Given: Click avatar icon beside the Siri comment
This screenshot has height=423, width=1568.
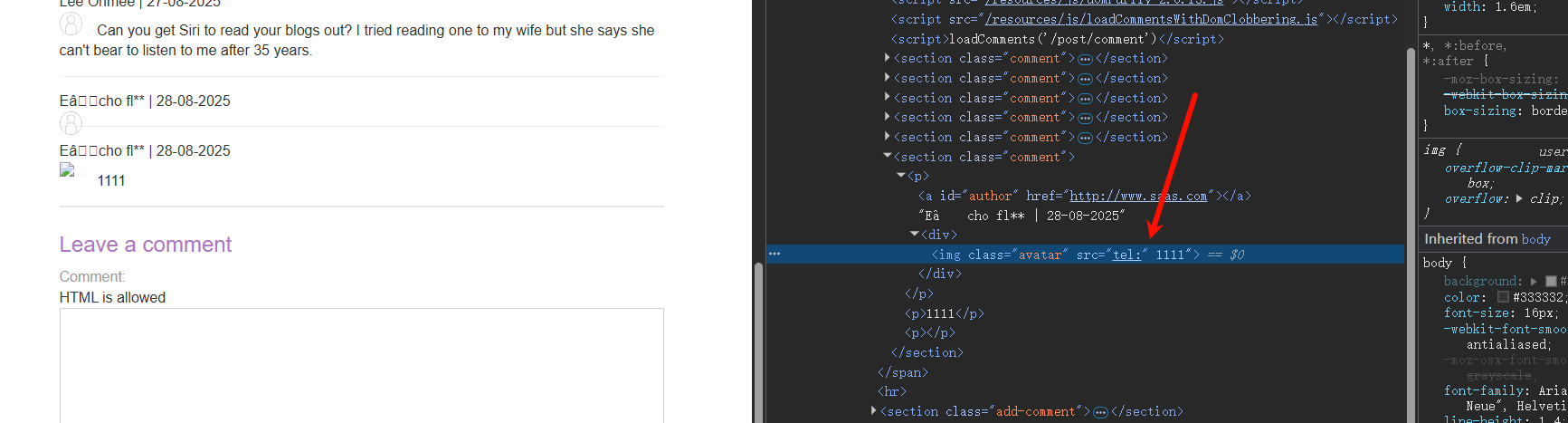Looking at the screenshot, I should coord(71,24).
